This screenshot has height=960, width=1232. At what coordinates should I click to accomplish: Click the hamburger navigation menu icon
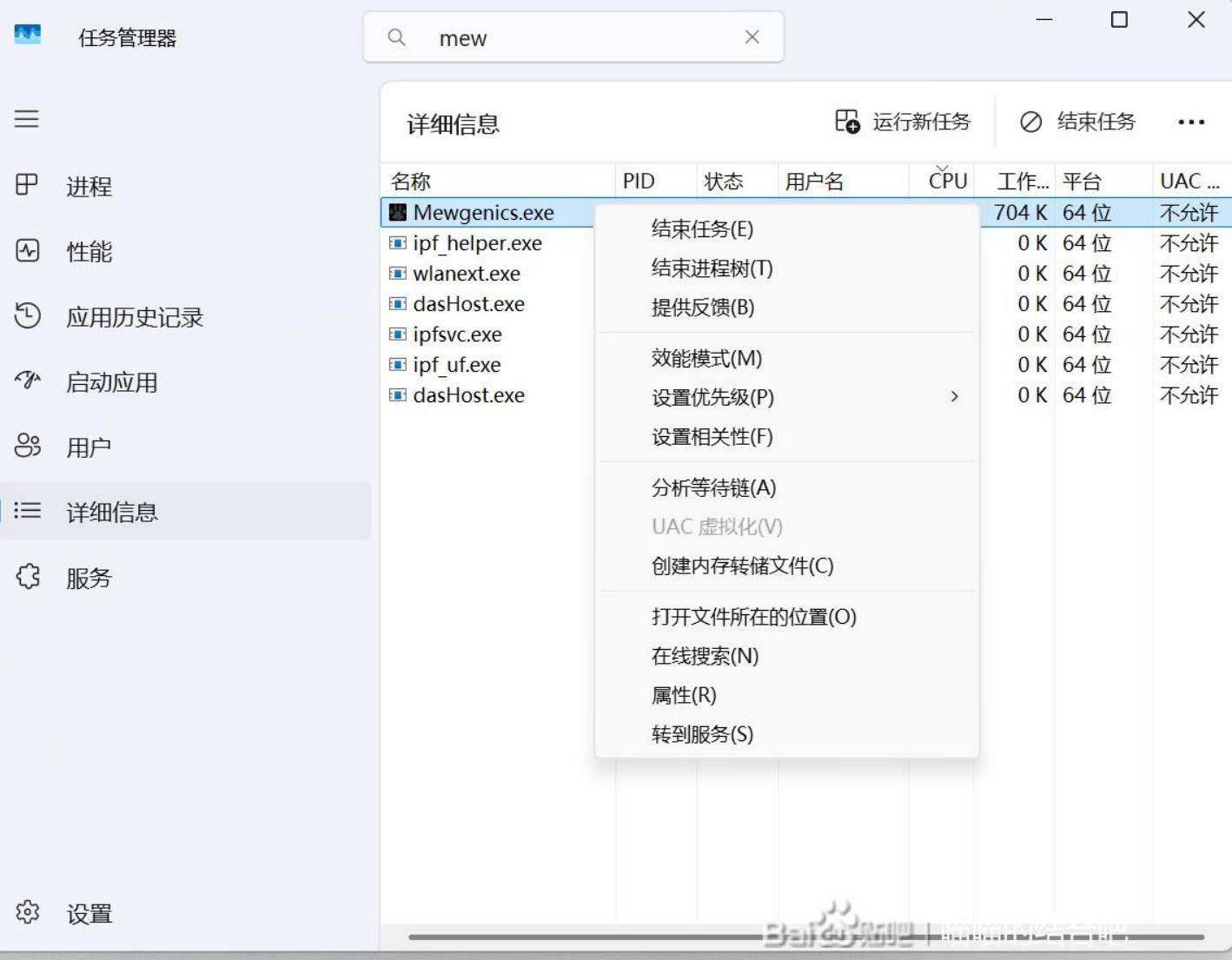pos(27,118)
